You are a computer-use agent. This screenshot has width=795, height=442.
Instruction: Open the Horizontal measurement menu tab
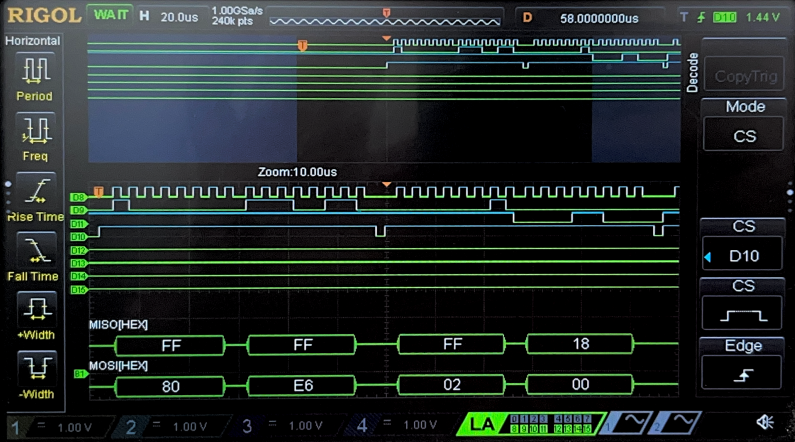click(x=33, y=41)
